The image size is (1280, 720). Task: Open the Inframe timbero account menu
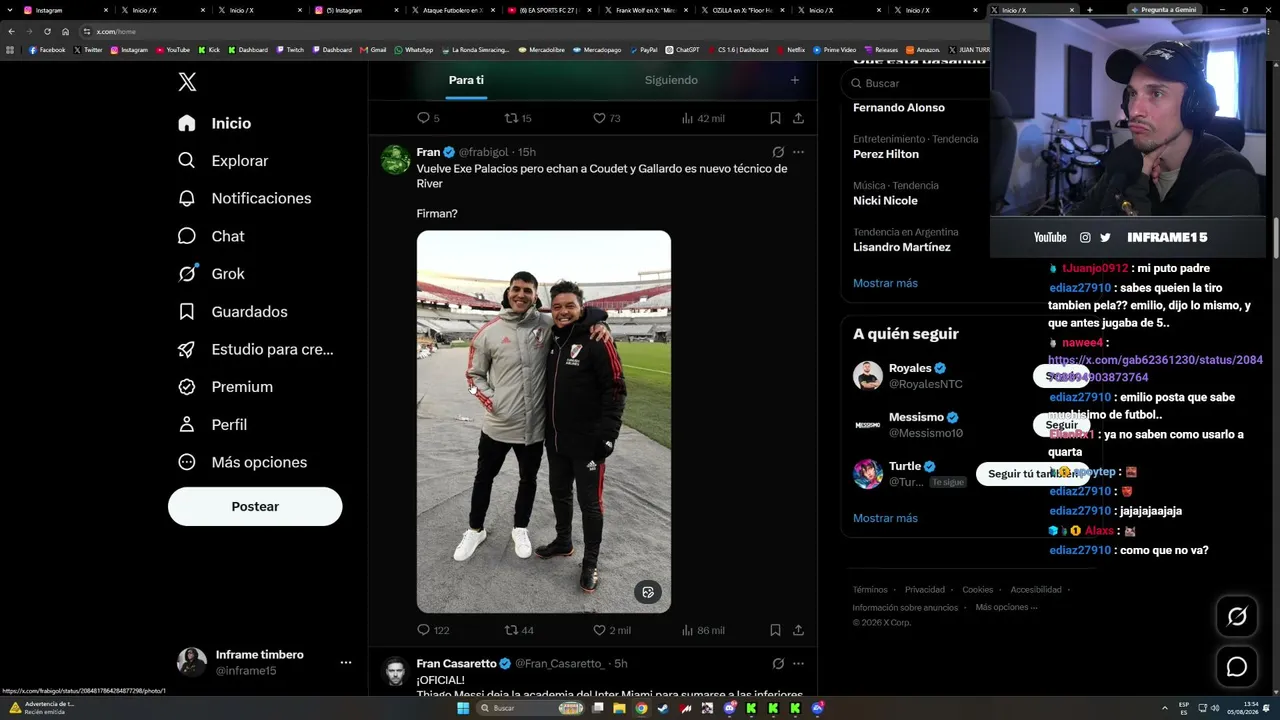pyautogui.click(x=264, y=662)
